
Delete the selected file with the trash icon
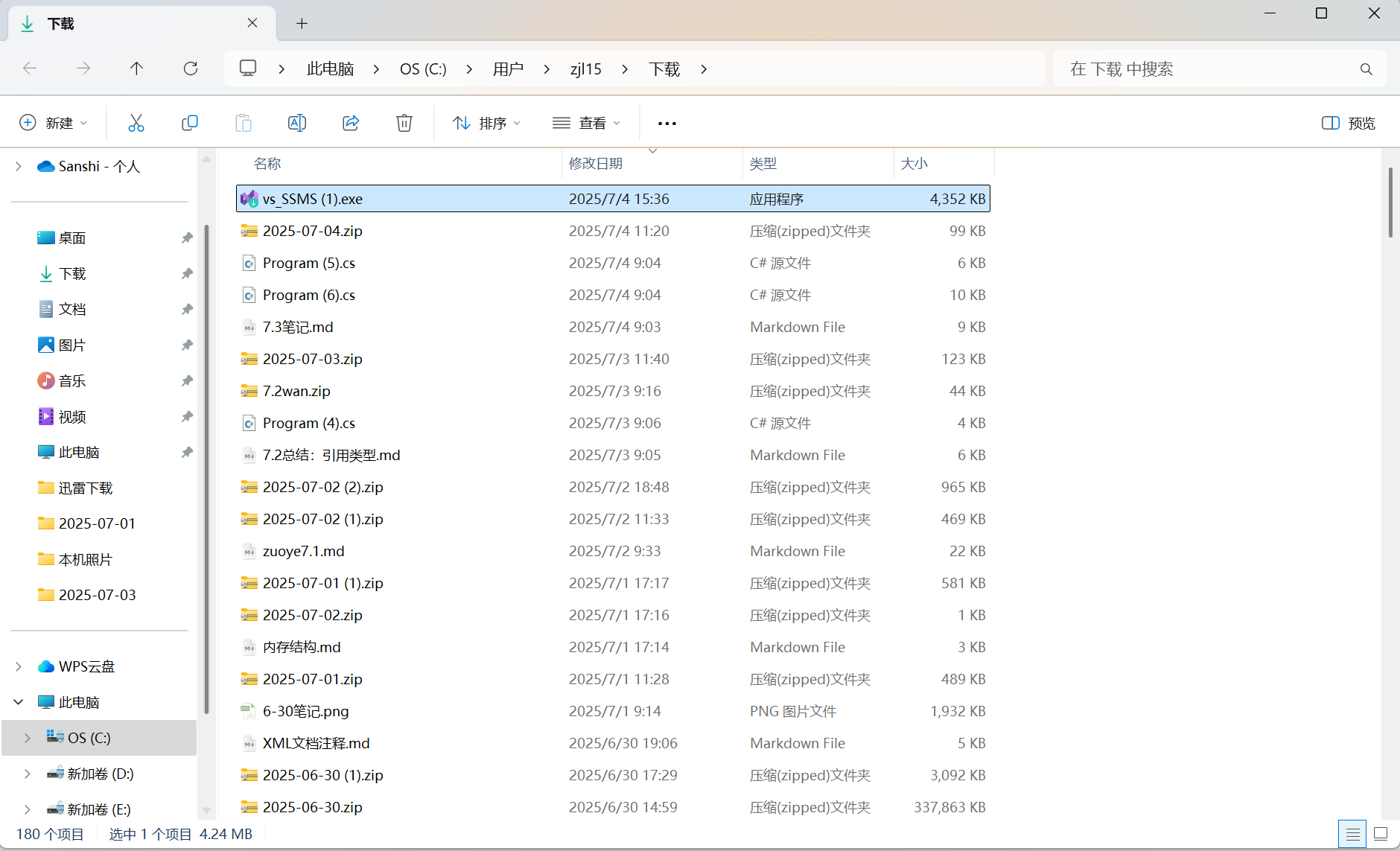point(404,122)
